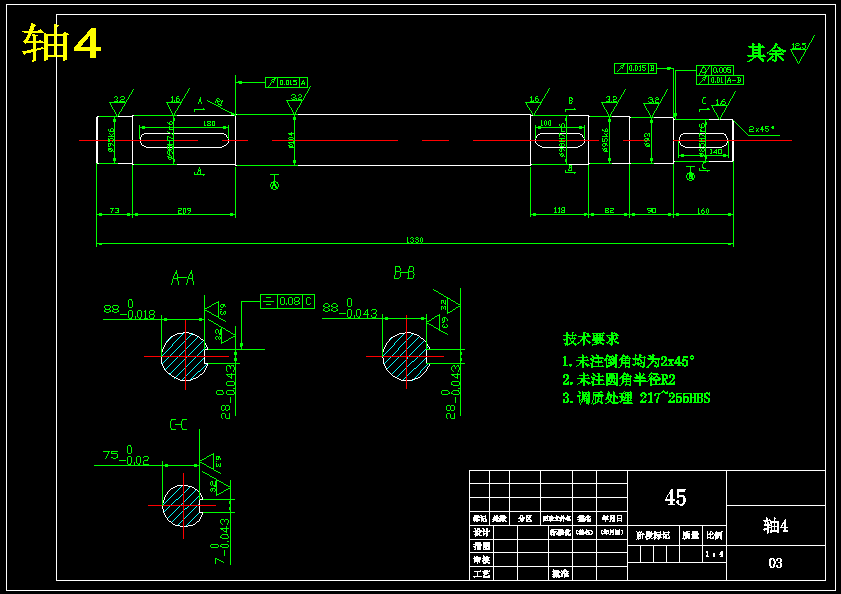The height and width of the screenshot is (594, 841).
Task: Select the note 3.调质处理 217~255HBS
Action: click(636, 398)
